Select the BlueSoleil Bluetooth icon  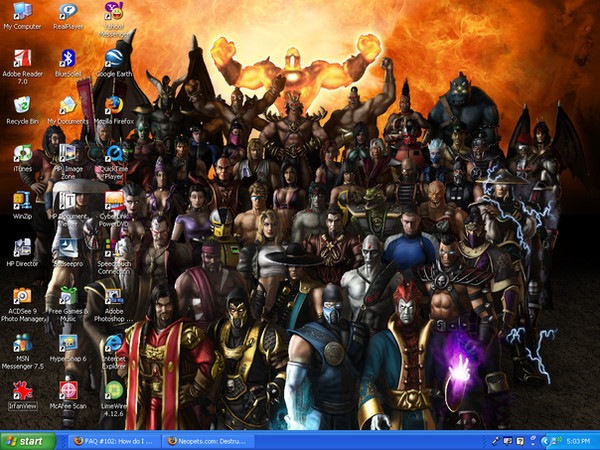68,63
